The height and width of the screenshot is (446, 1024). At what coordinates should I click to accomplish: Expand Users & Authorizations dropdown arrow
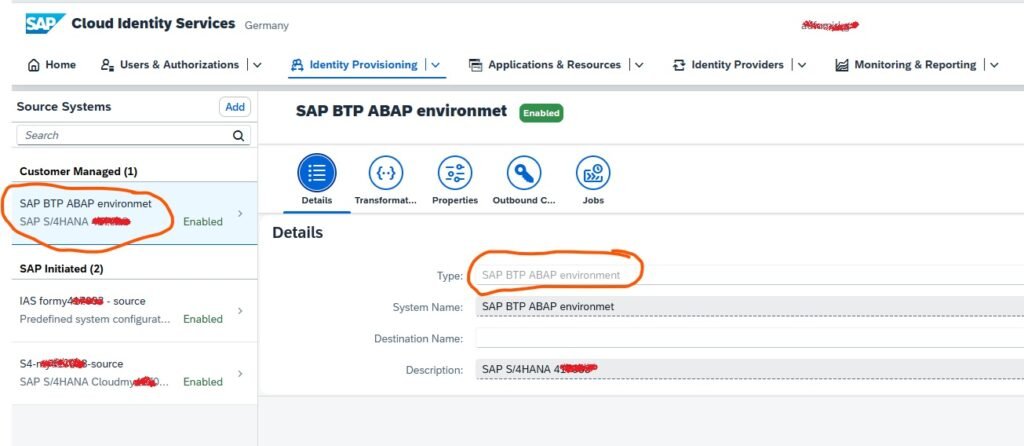(x=257, y=65)
